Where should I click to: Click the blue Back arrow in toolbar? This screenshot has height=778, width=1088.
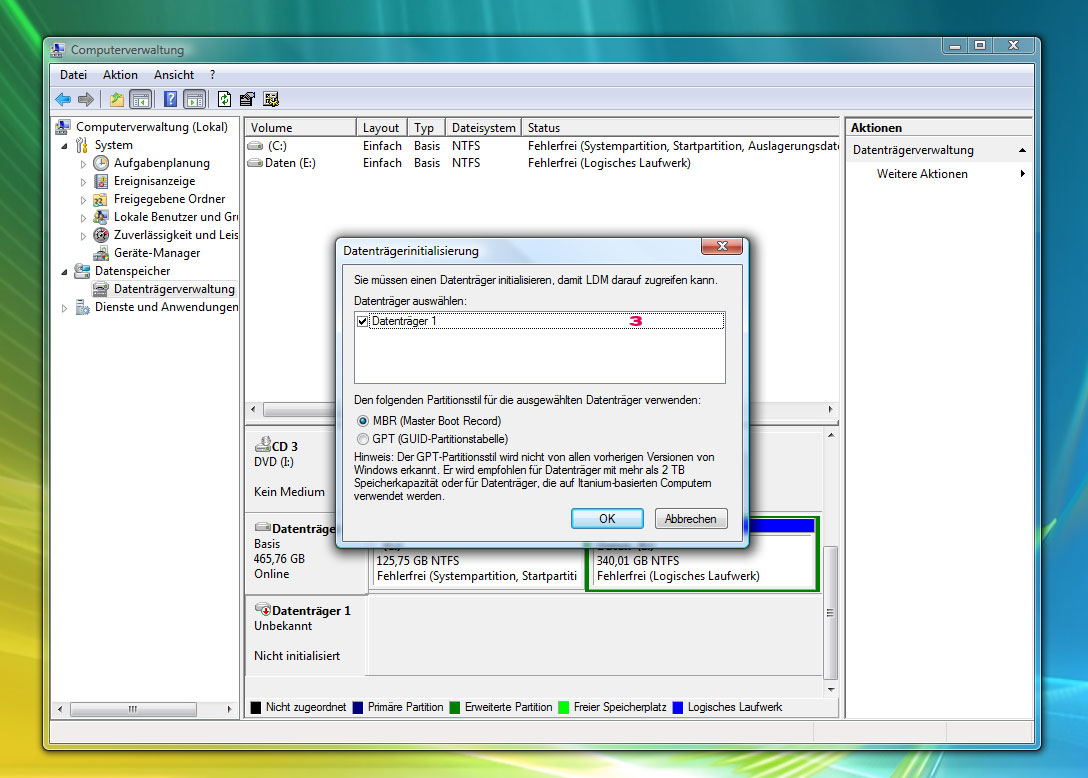(63, 99)
